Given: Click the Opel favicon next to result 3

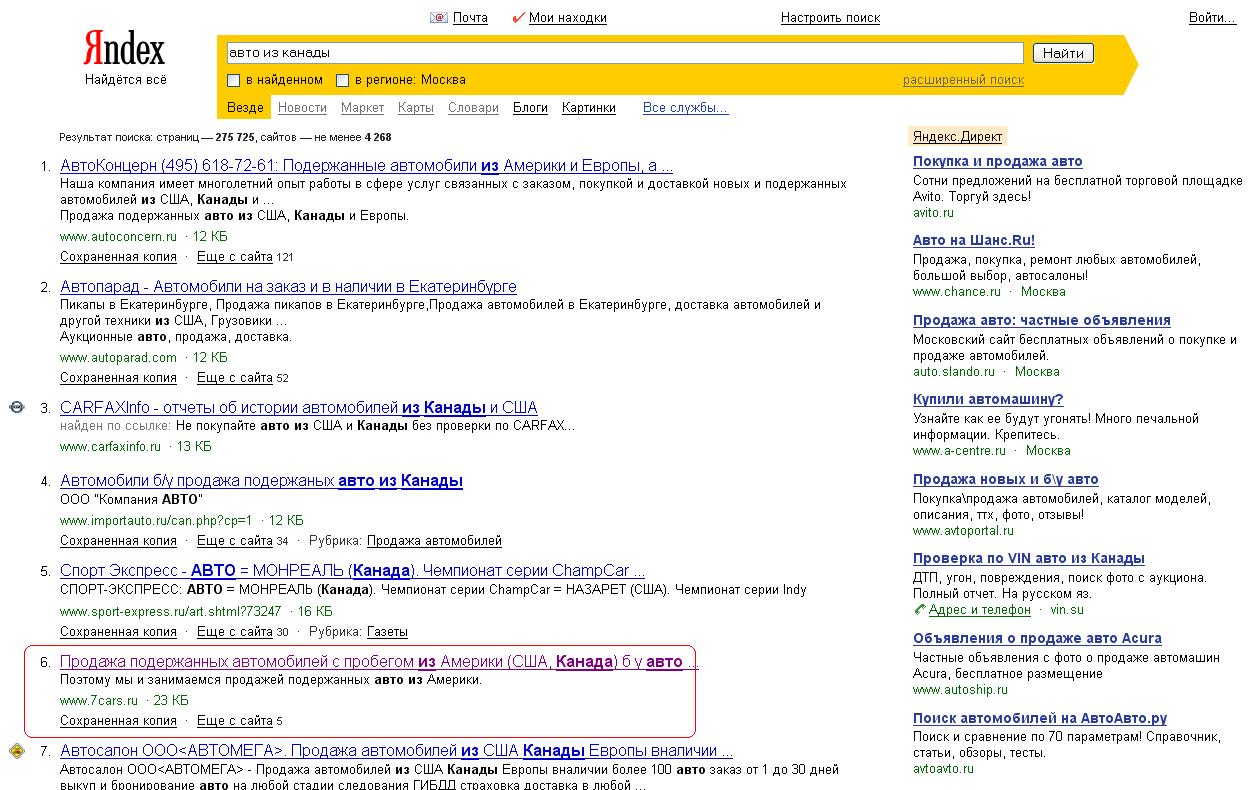Looking at the screenshot, I should tap(16, 408).
